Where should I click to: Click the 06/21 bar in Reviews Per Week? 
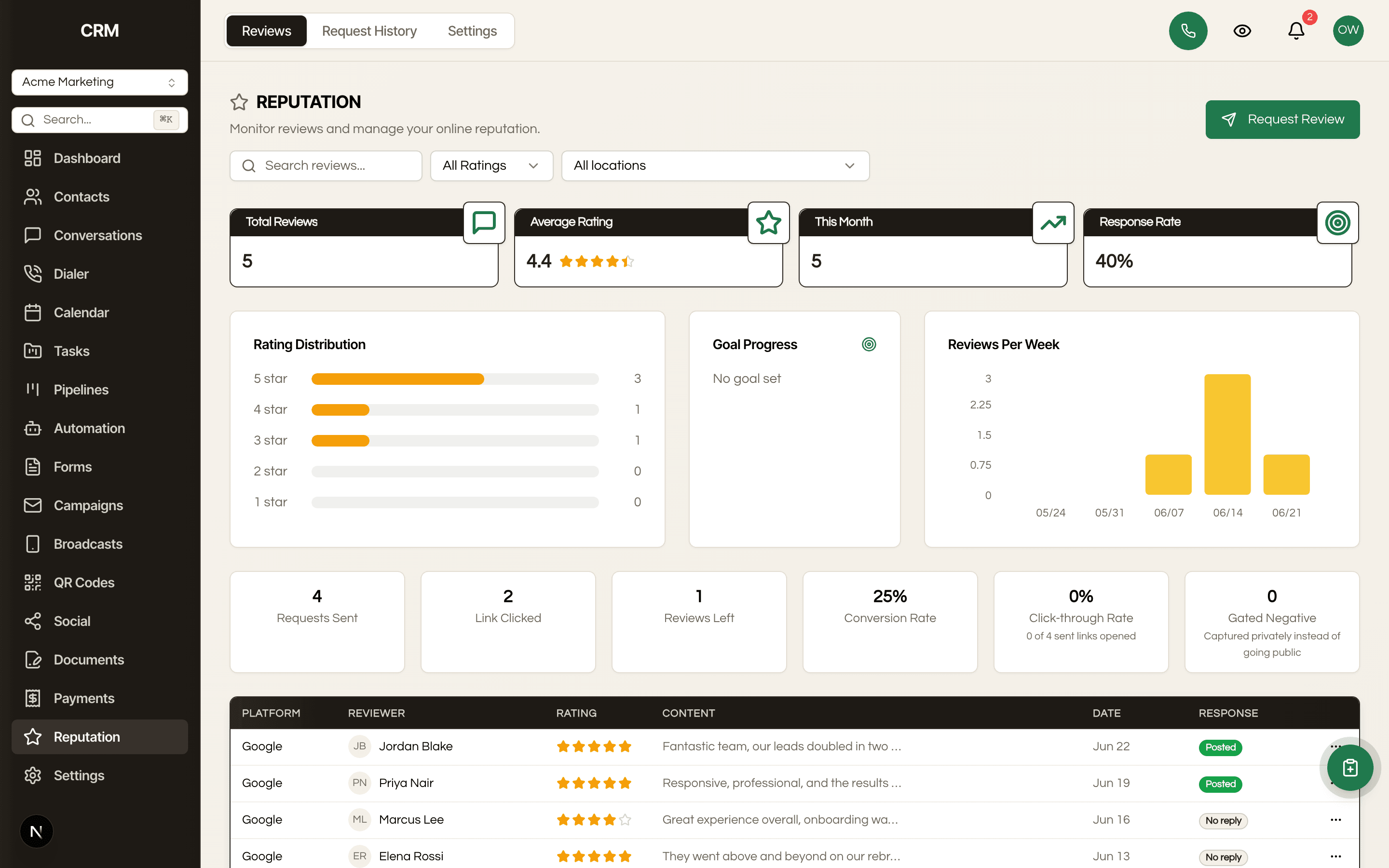tap(1286, 474)
